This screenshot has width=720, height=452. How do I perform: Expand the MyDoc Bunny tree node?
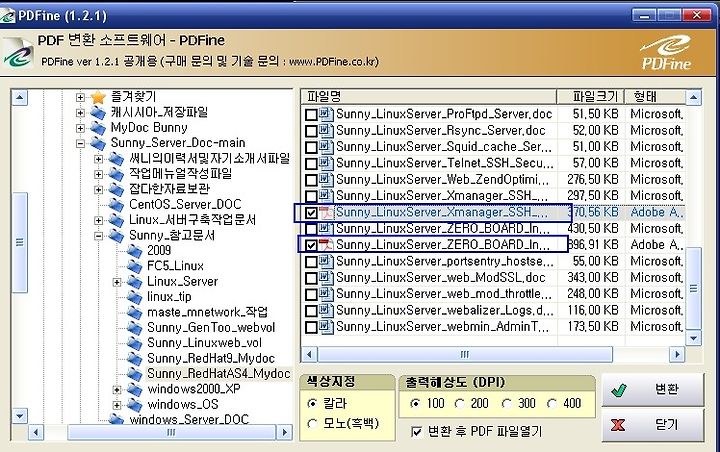pyautogui.click(x=80, y=128)
